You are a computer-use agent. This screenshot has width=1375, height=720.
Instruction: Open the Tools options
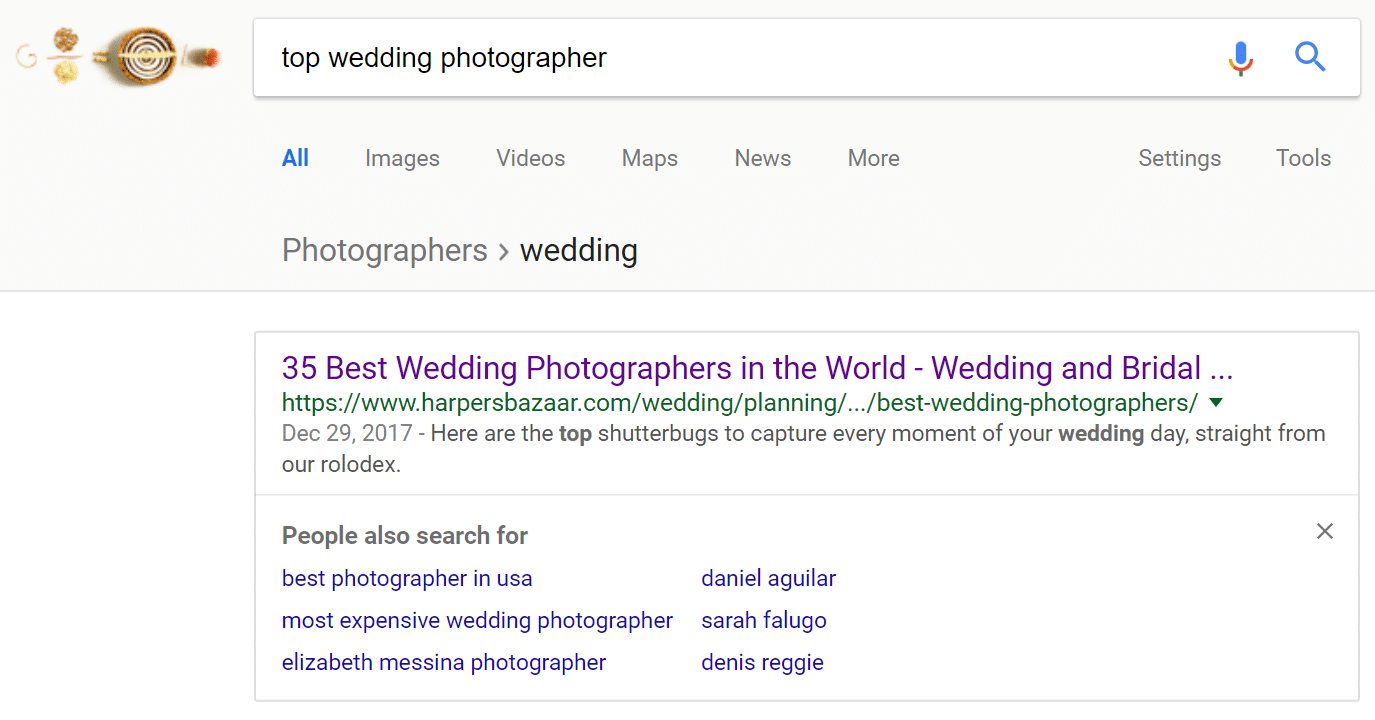pos(1303,158)
